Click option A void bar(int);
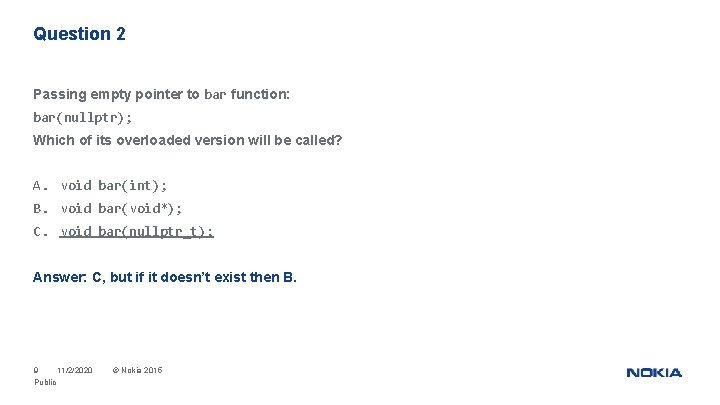 114,186
